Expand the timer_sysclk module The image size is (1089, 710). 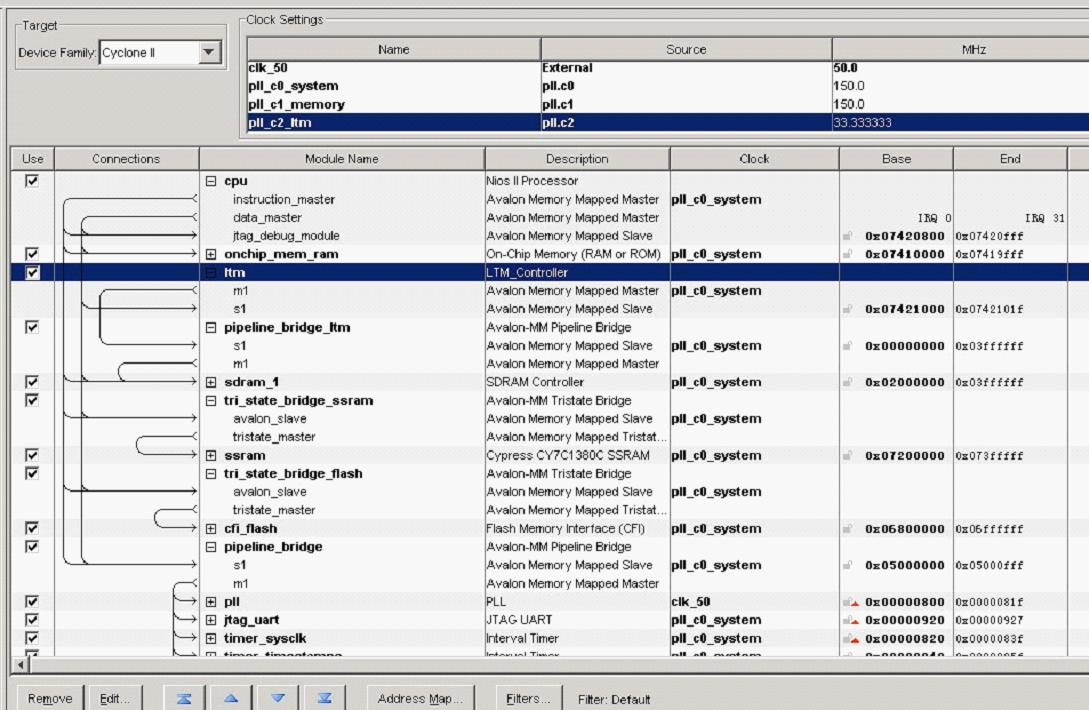tap(211, 638)
